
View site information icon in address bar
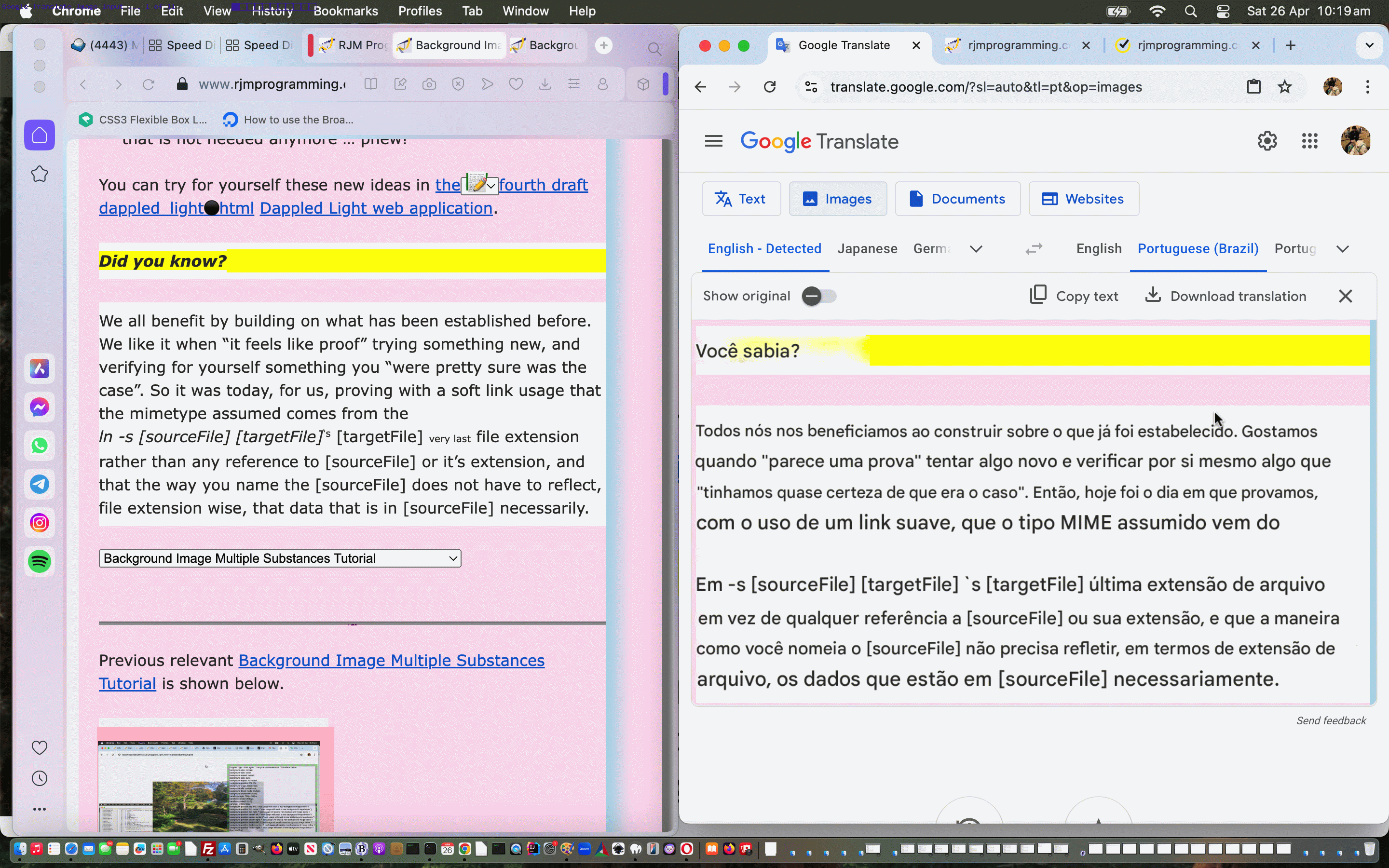point(811,87)
